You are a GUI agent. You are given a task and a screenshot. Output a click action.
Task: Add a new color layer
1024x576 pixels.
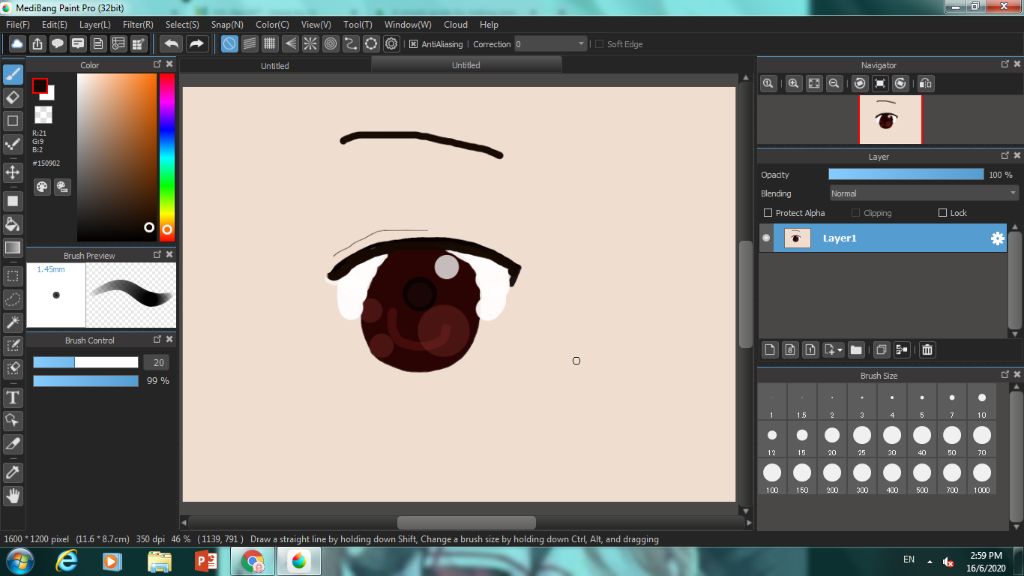[770, 350]
